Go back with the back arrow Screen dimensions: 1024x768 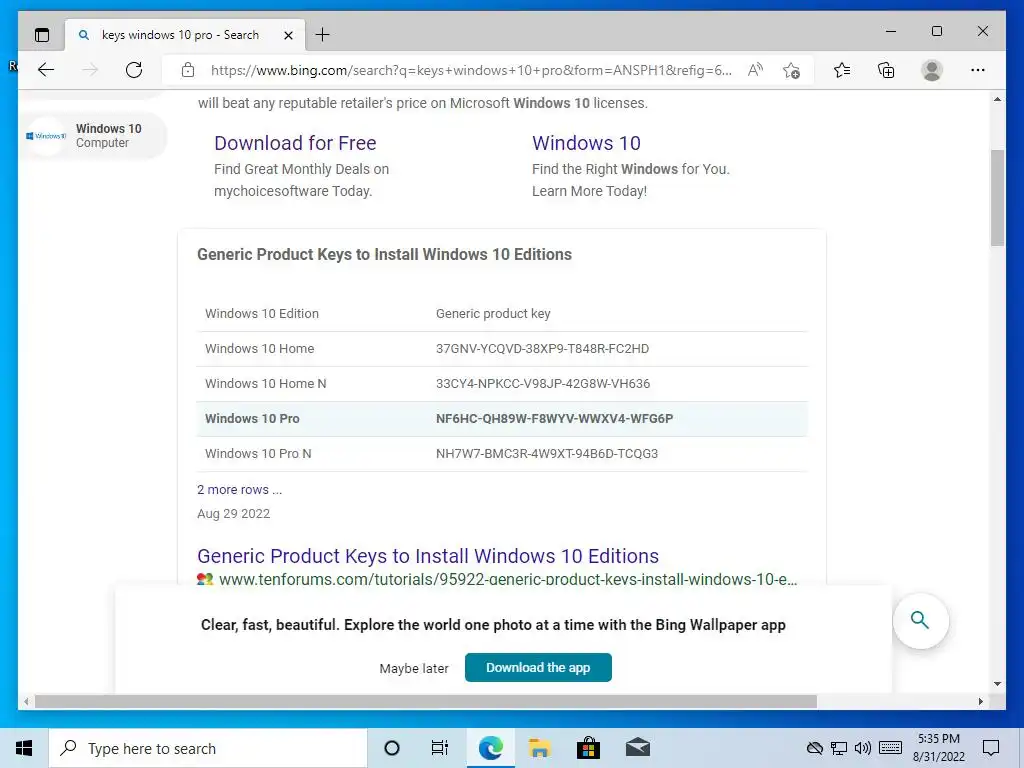tap(46, 70)
